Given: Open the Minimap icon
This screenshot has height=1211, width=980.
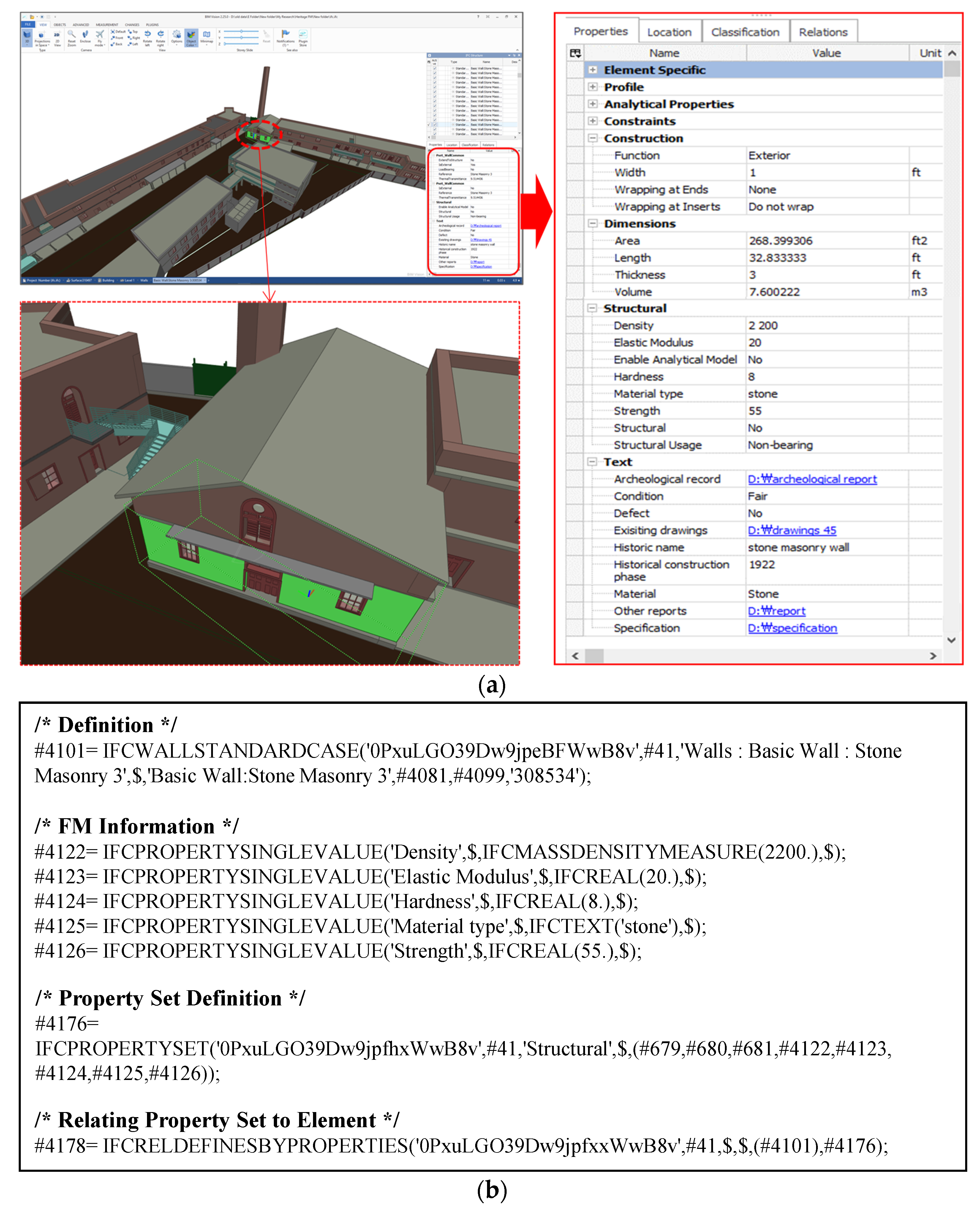Looking at the screenshot, I should pyautogui.click(x=207, y=34).
